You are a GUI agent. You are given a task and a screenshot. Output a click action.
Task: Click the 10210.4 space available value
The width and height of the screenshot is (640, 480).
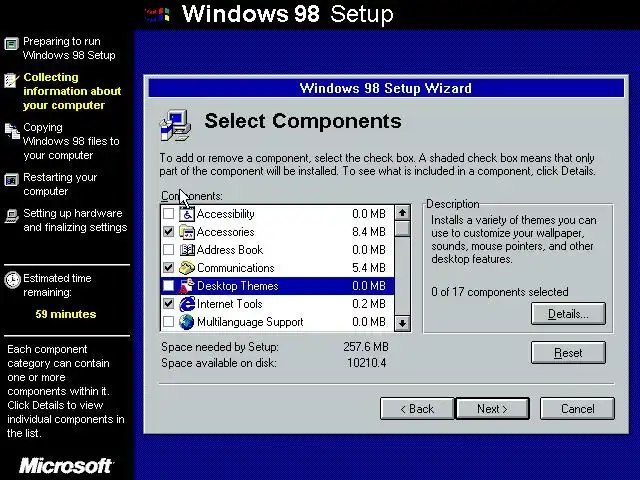point(367,362)
